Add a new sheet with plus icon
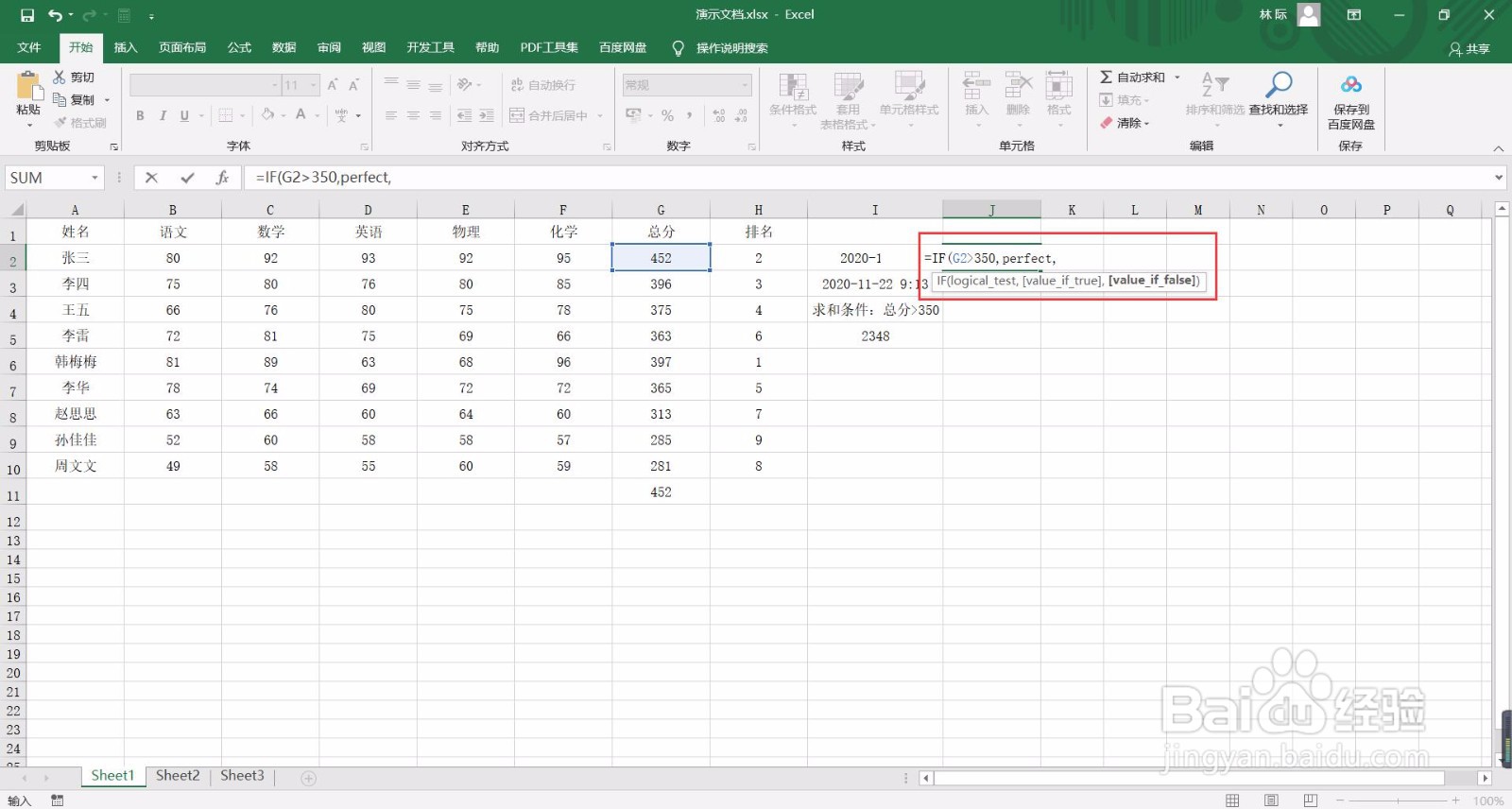Viewport: 1512px width, 809px height. 308,778
